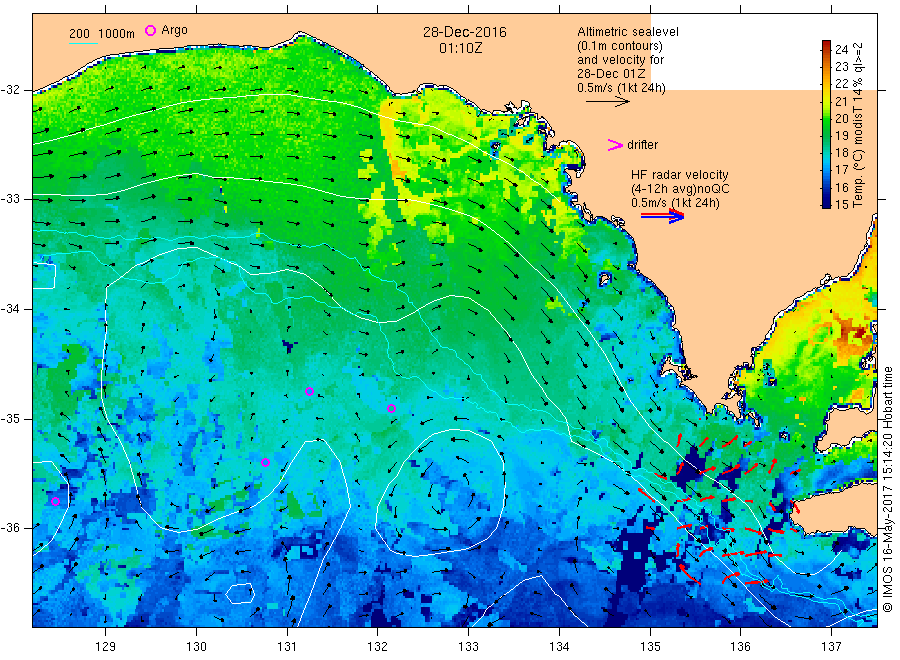This screenshot has height=660, width=900.
Task: Click the cyan line under the 200 label
Action: tap(83, 43)
